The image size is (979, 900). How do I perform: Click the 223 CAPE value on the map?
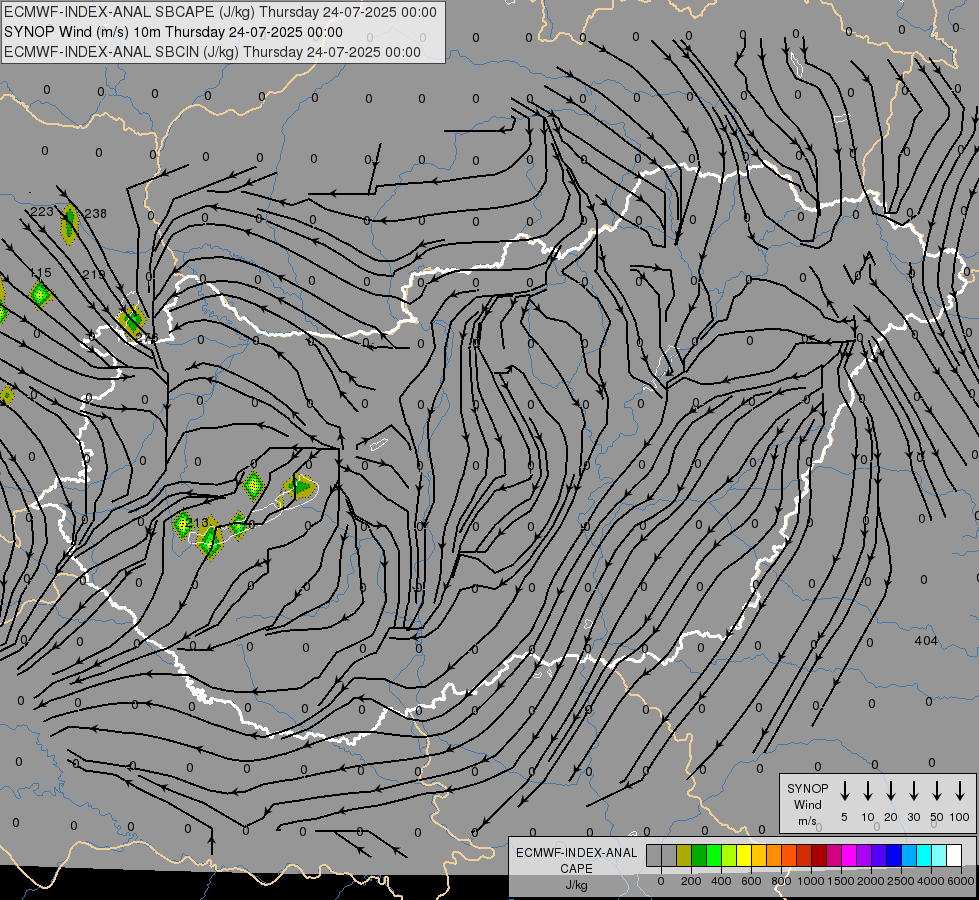pos(42,212)
